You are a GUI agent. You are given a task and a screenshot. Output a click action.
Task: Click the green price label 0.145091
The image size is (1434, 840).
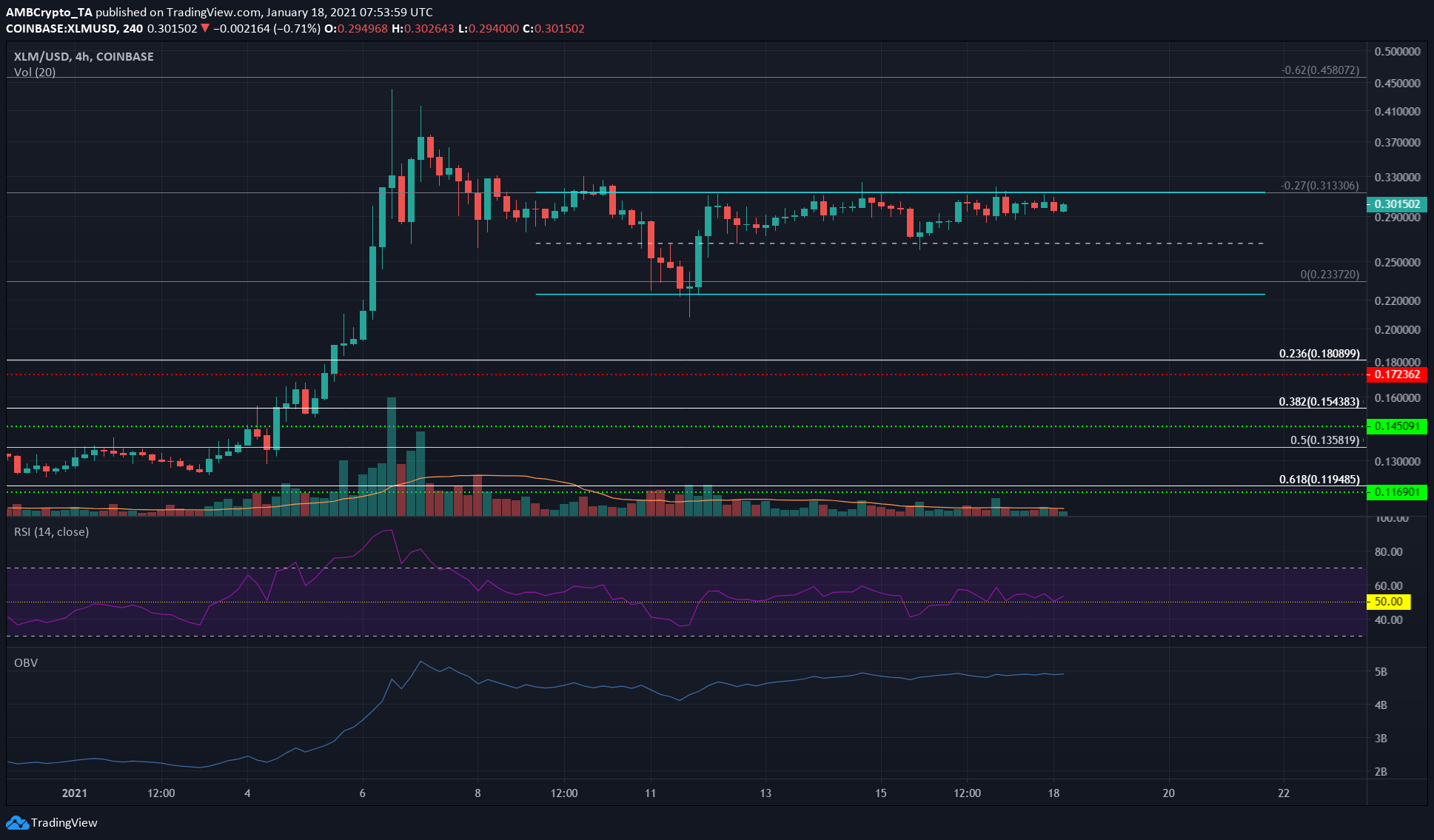[1396, 426]
